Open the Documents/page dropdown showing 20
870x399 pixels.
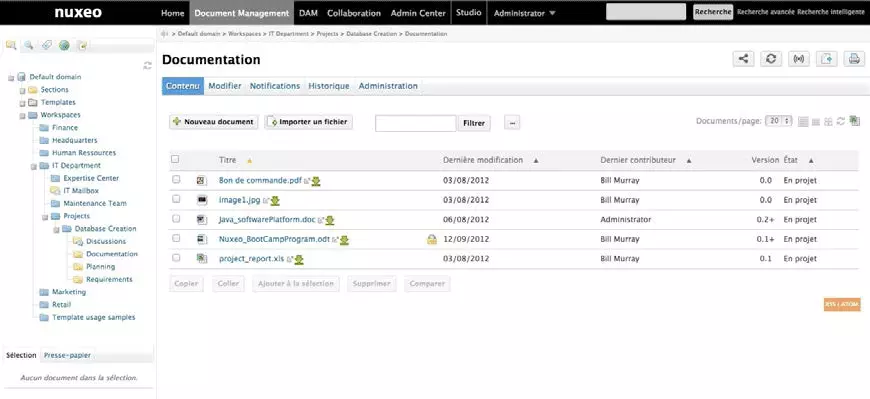tap(778, 121)
